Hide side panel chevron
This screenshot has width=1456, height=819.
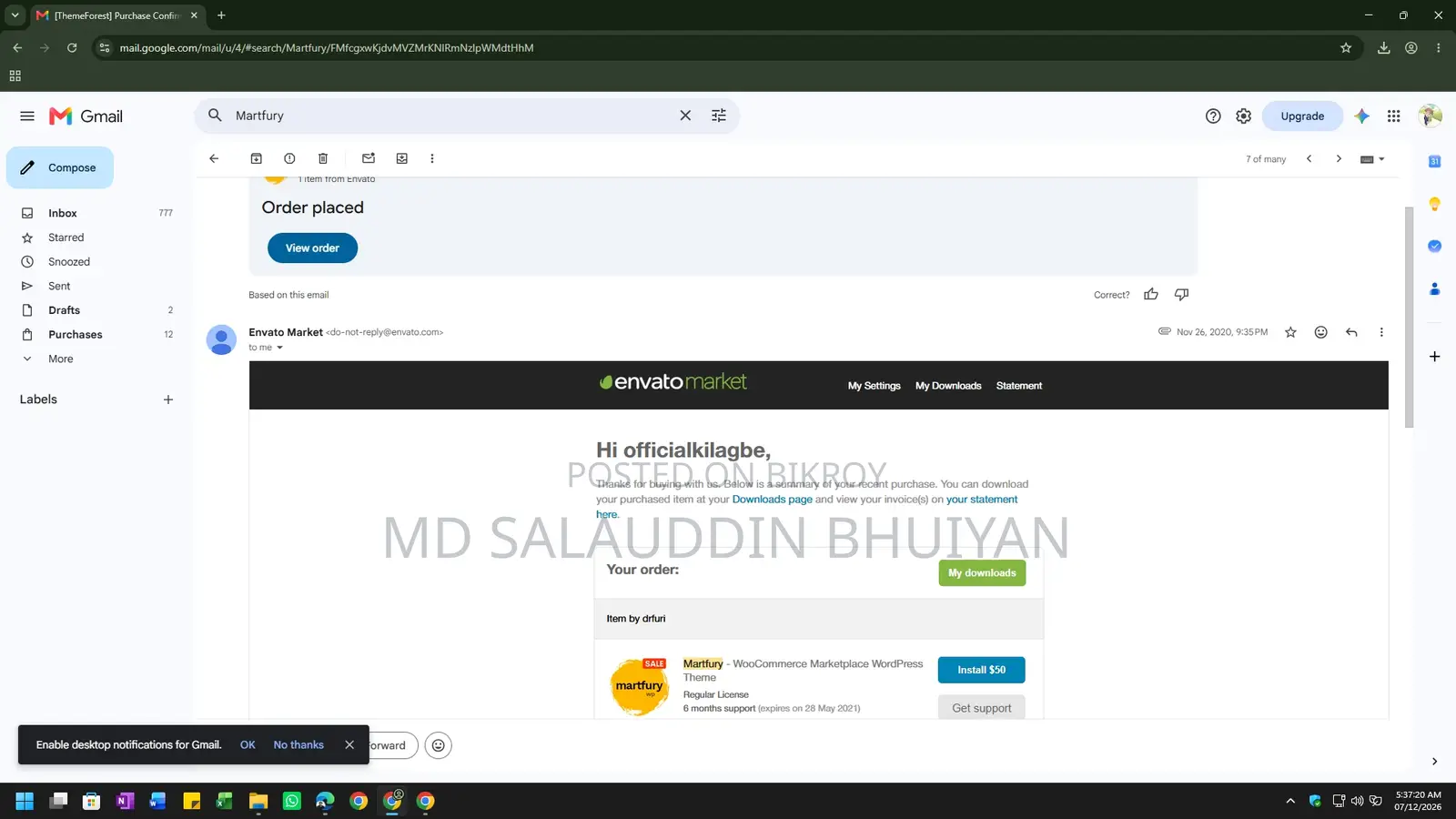(x=1434, y=762)
